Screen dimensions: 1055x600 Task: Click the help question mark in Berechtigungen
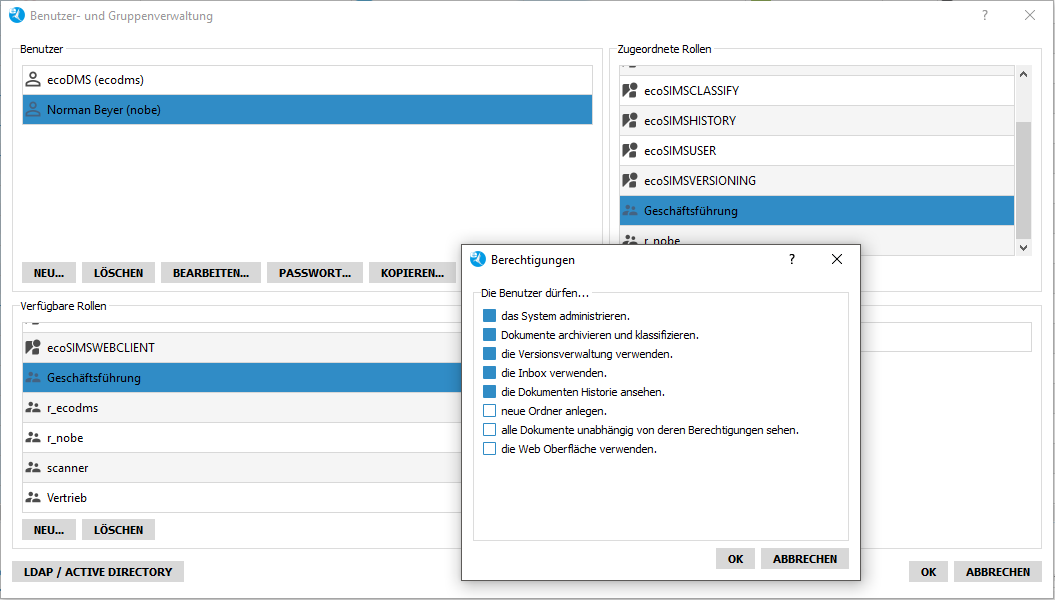(792, 259)
